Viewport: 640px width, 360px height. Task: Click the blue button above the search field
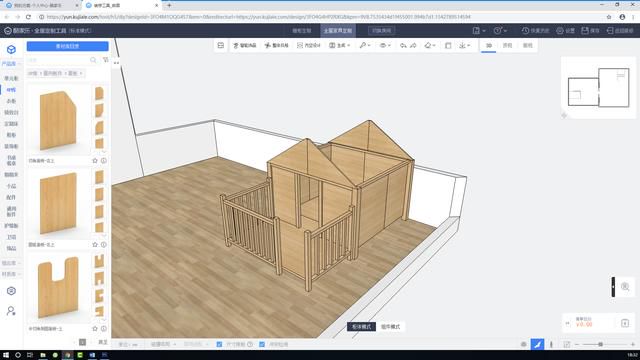(x=68, y=46)
